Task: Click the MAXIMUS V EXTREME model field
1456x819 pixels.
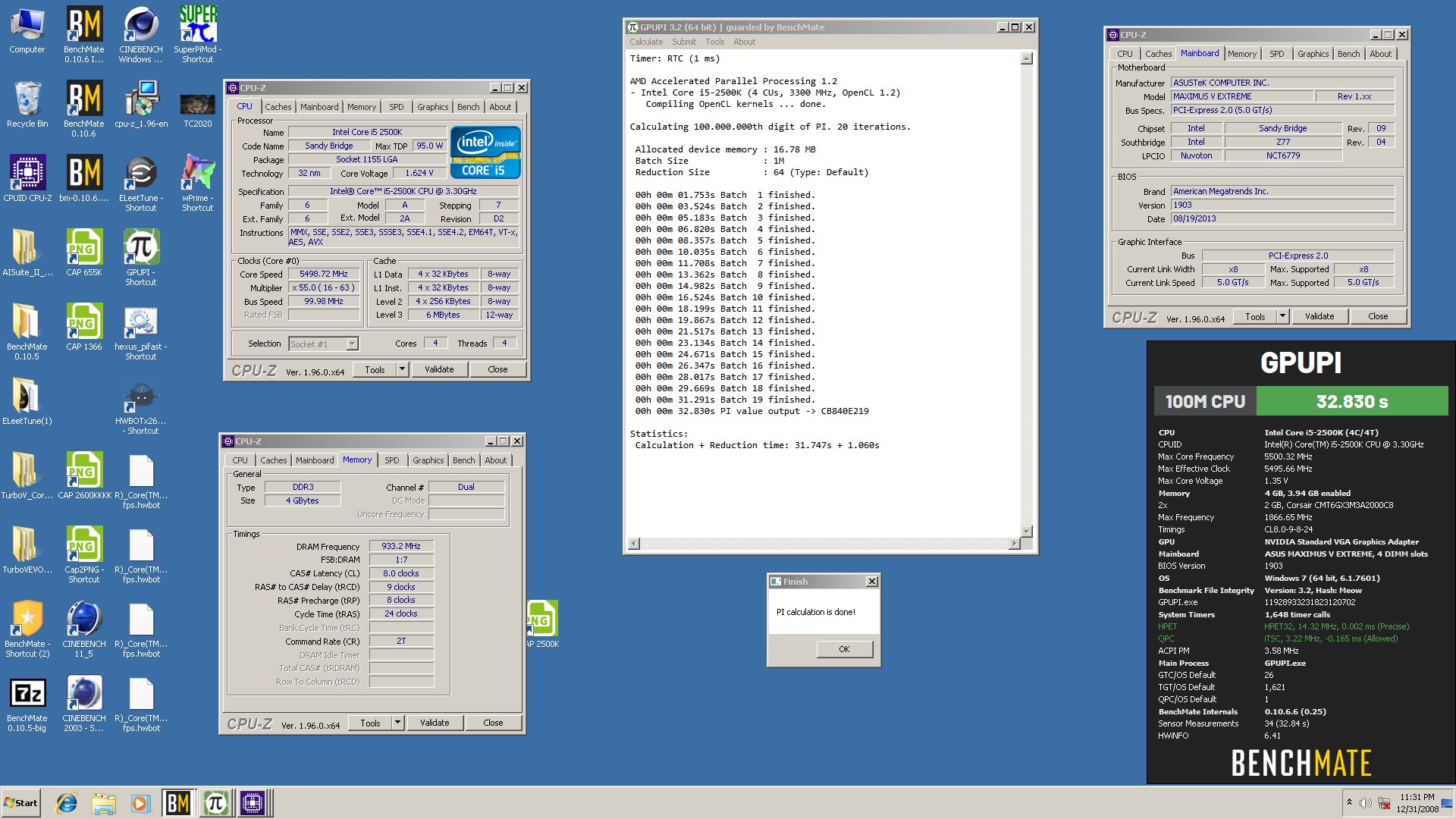Action: (x=1241, y=96)
